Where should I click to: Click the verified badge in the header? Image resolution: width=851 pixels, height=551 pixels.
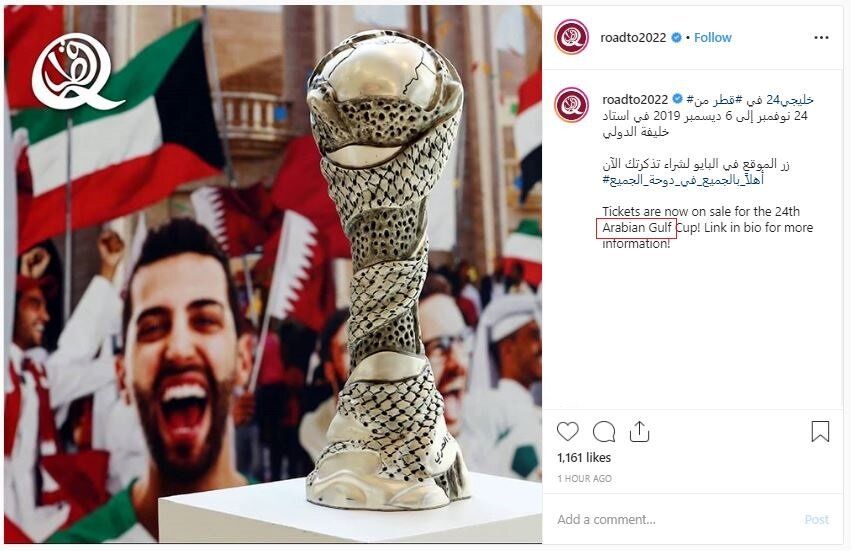(677, 37)
